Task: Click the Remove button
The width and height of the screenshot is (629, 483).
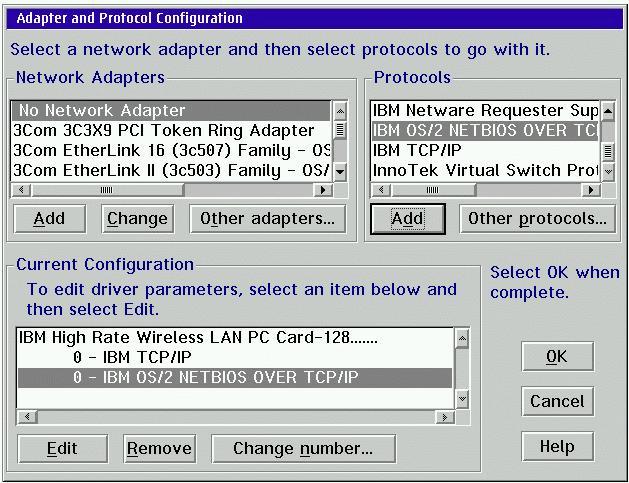Action: coord(159,449)
